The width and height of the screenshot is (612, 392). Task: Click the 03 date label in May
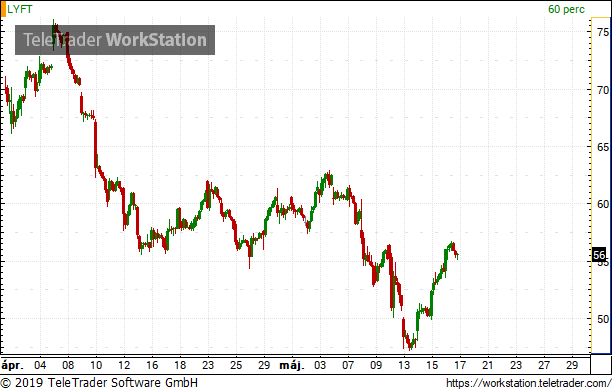pos(320,365)
